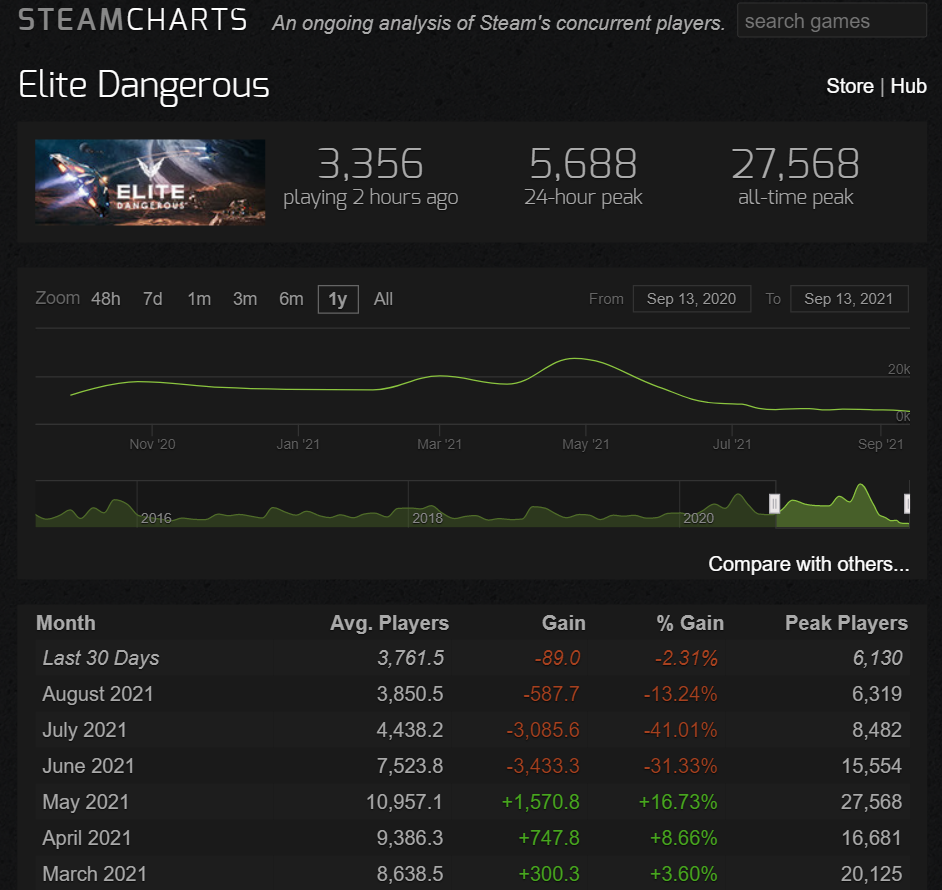The image size is (942, 890).
Task: Click the -41.01% gain in July 2021 row
Action: (680, 730)
